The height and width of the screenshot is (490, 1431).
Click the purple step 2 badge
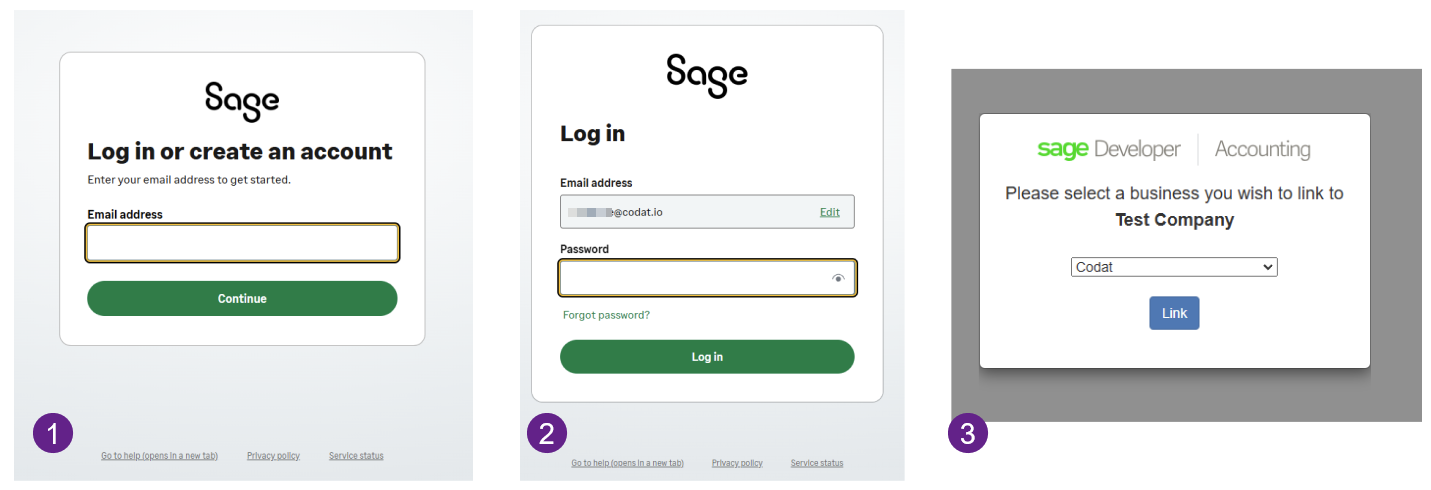coord(547,433)
